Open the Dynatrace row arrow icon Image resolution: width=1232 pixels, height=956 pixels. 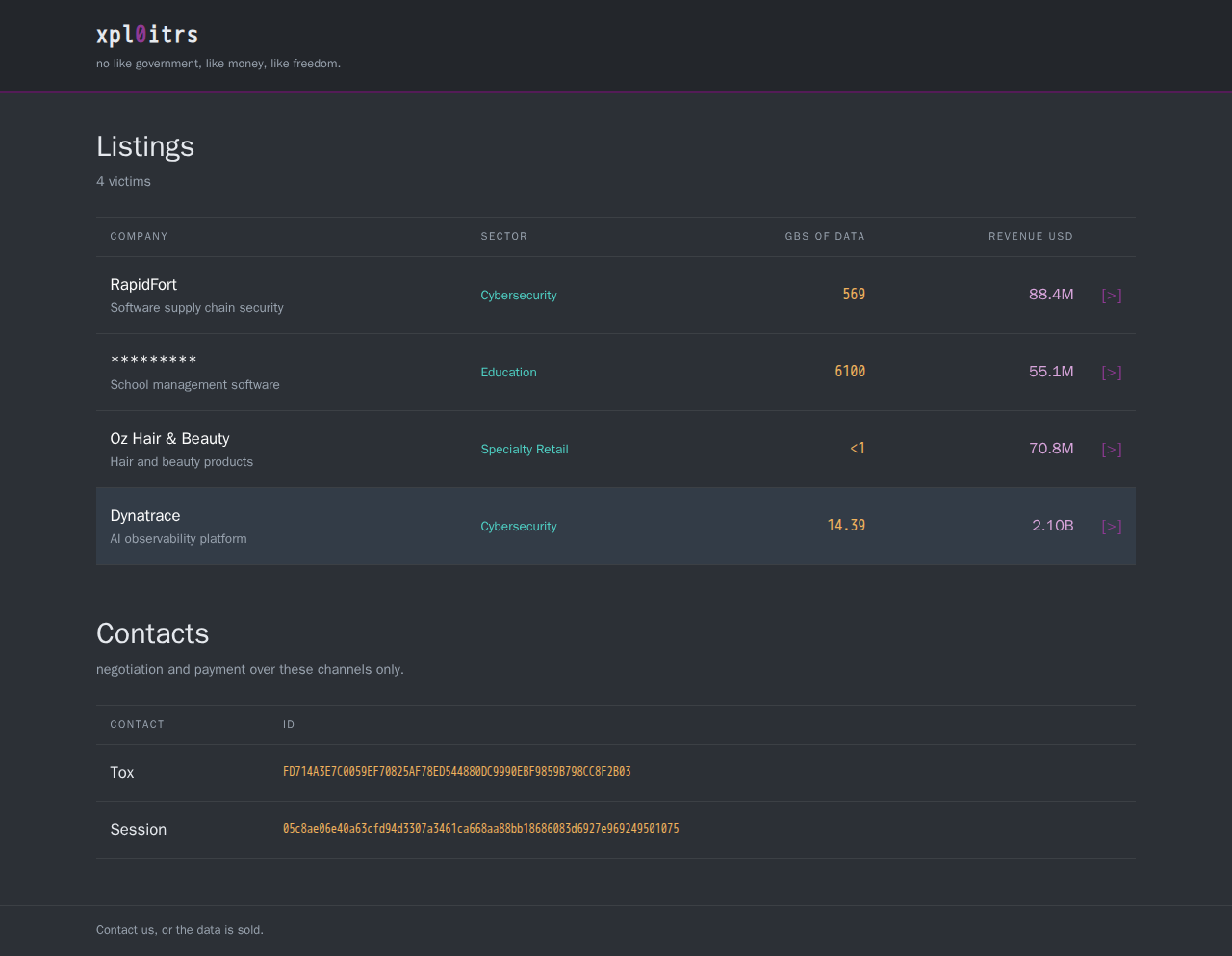click(1112, 527)
